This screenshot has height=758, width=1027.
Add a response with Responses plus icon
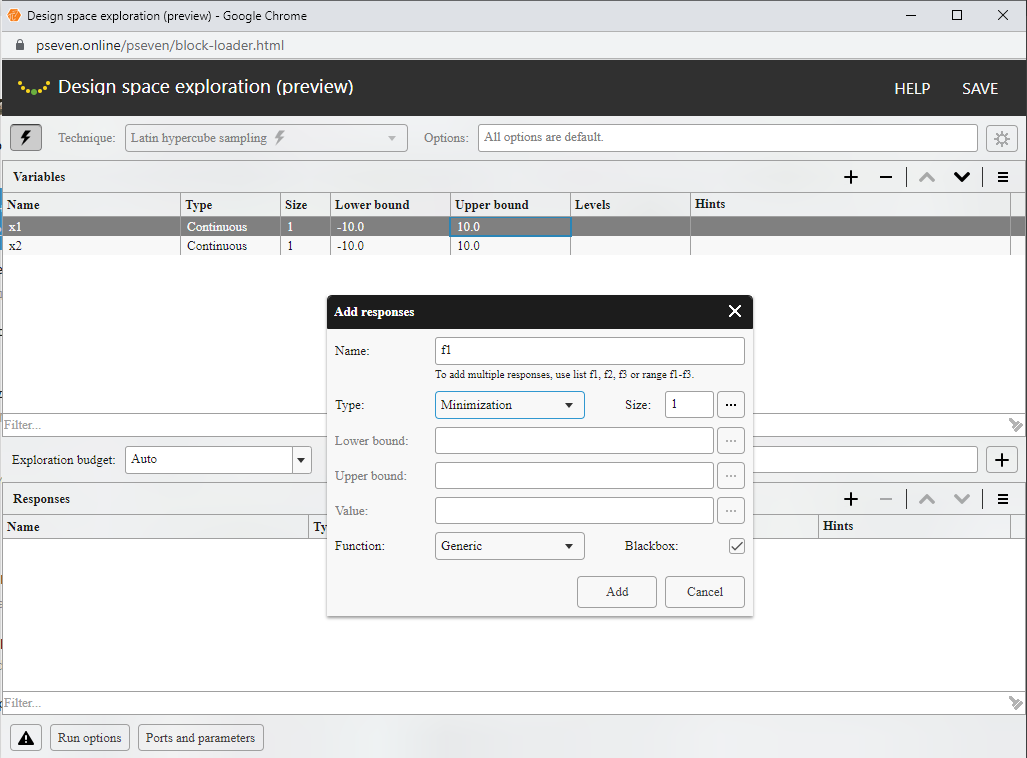click(851, 499)
